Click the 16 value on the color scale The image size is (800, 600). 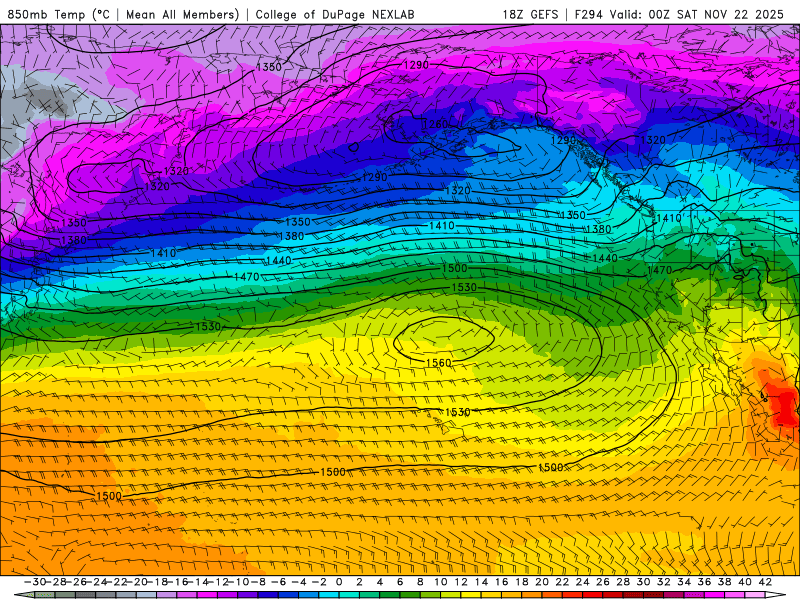click(x=502, y=582)
